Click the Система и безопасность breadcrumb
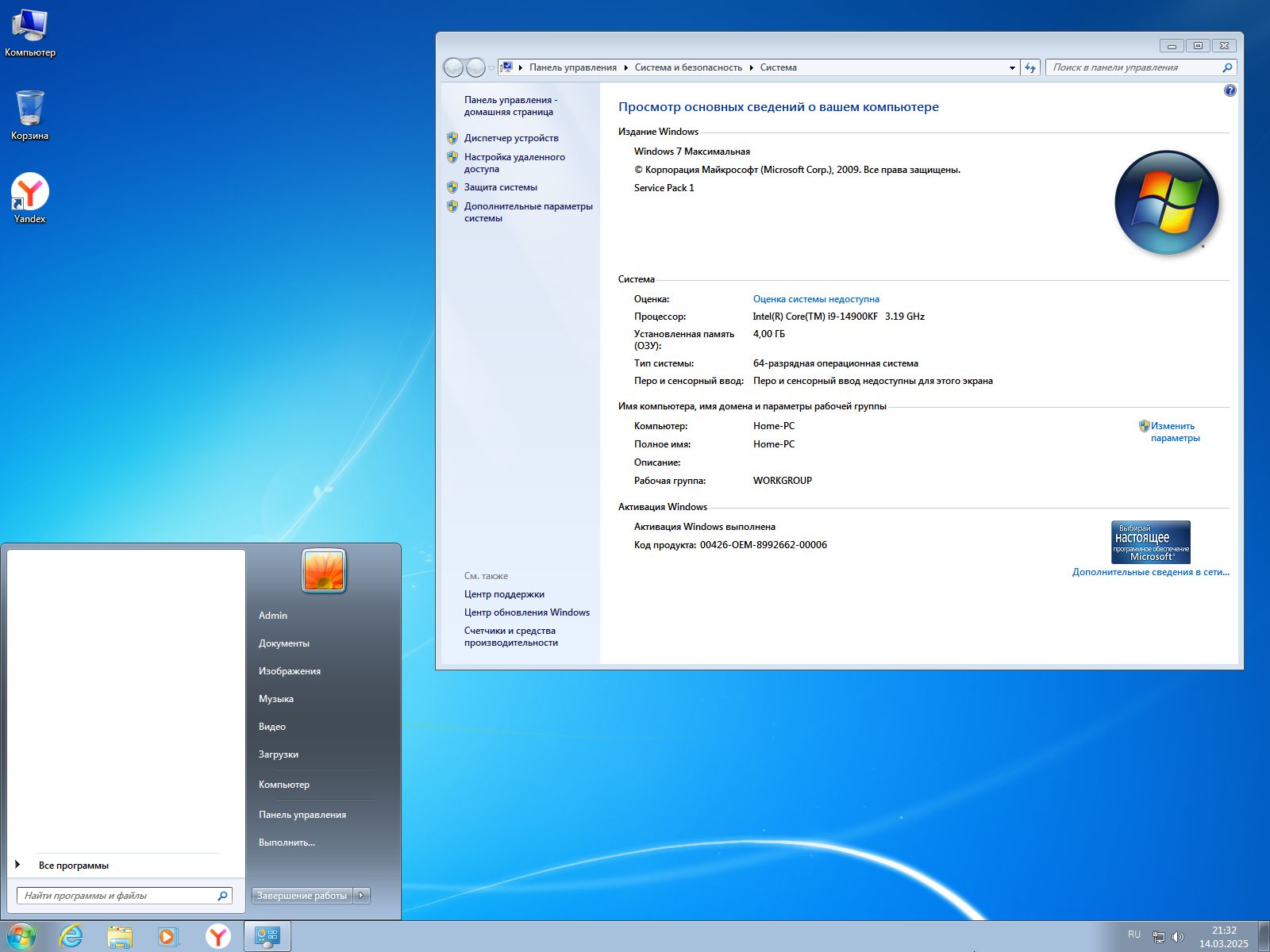The height and width of the screenshot is (952, 1270). [x=688, y=67]
